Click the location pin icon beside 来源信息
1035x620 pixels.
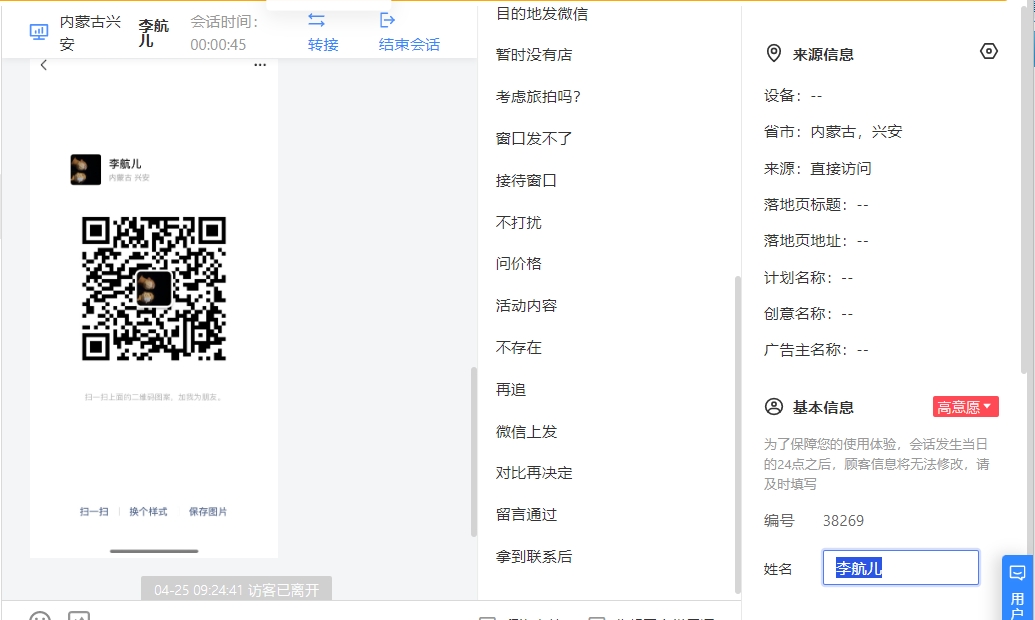coord(774,53)
